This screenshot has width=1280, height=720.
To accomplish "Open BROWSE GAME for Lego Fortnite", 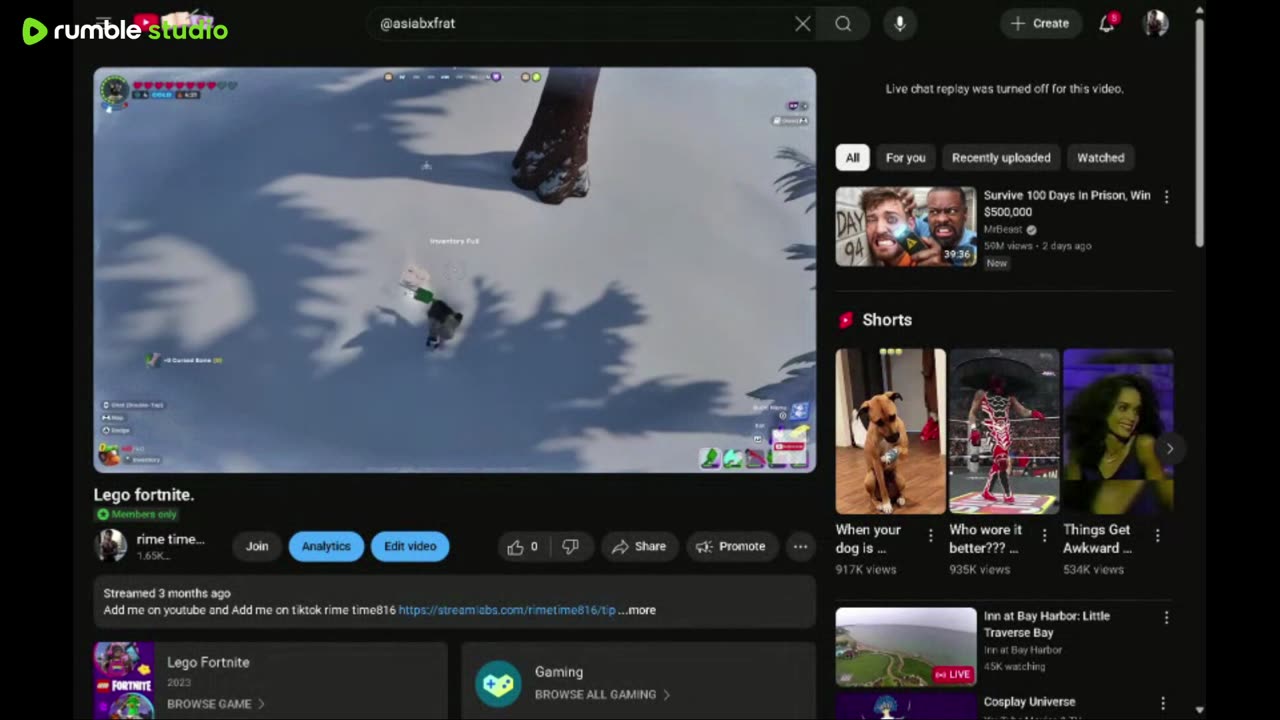I will pyautogui.click(x=216, y=704).
